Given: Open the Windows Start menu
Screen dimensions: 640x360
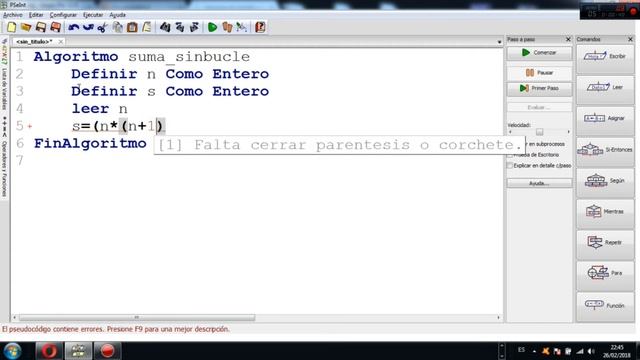Looking at the screenshot, I should click(12, 351).
